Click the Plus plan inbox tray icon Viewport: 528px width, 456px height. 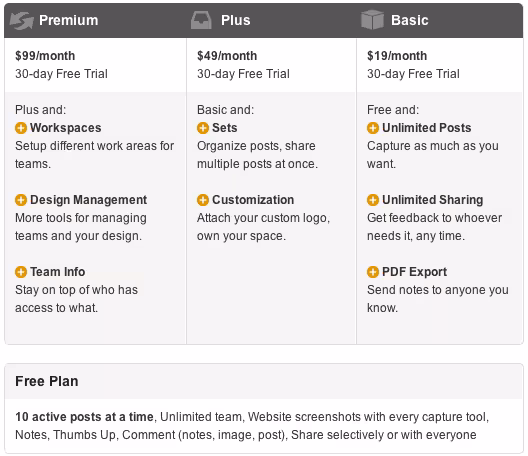201,20
